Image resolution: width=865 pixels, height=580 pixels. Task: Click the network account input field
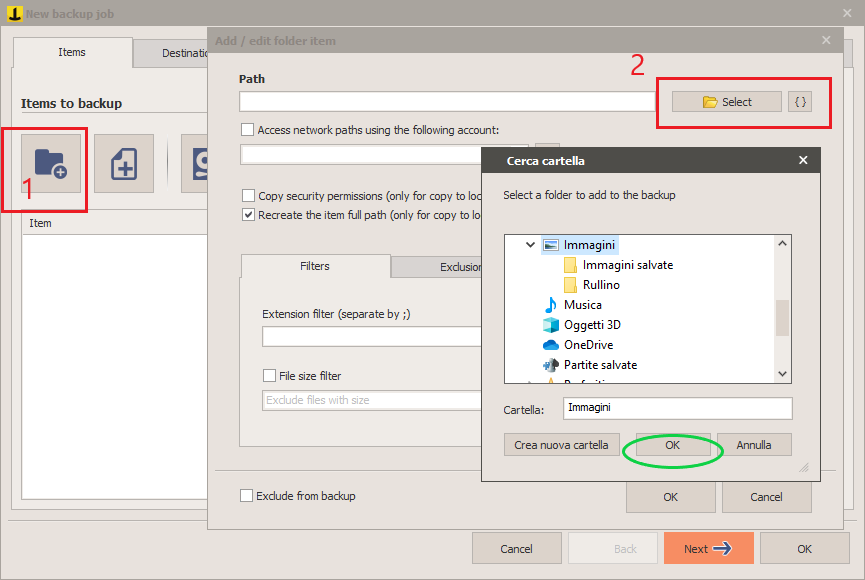tap(361, 155)
